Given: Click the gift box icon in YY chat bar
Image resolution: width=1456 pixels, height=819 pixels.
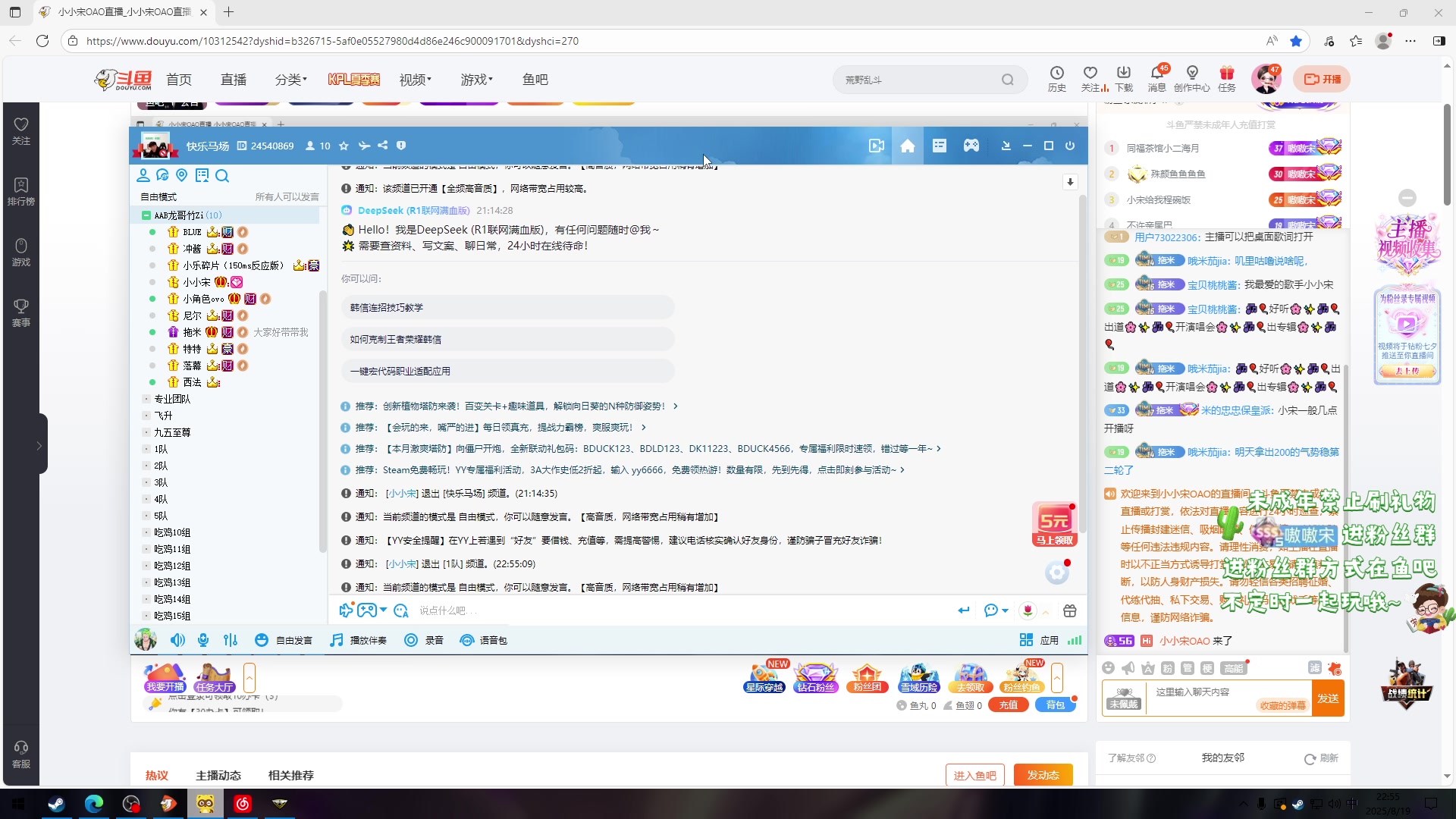Looking at the screenshot, I should 1070,610.
